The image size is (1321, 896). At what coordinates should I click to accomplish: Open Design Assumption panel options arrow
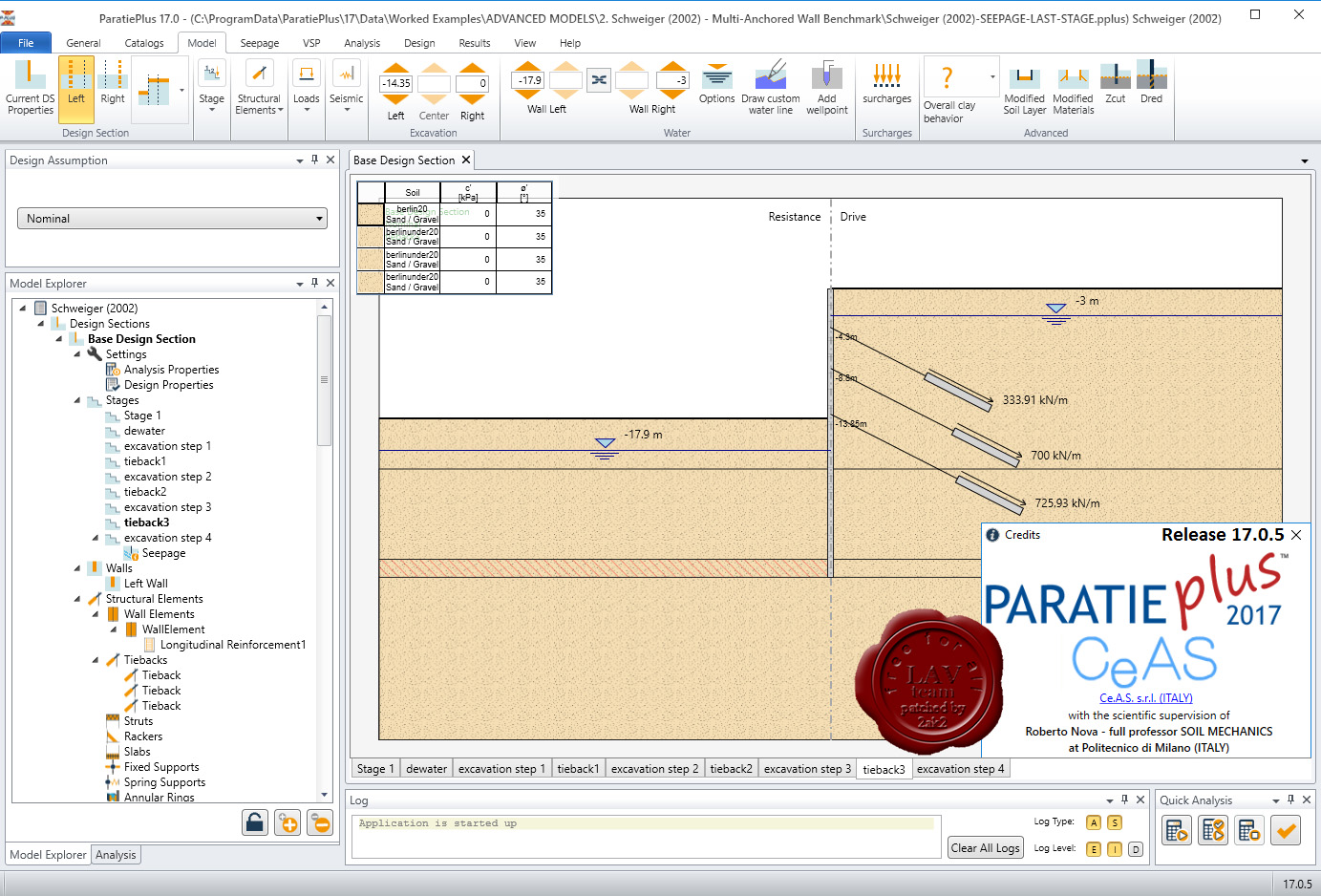pos(299,160)
